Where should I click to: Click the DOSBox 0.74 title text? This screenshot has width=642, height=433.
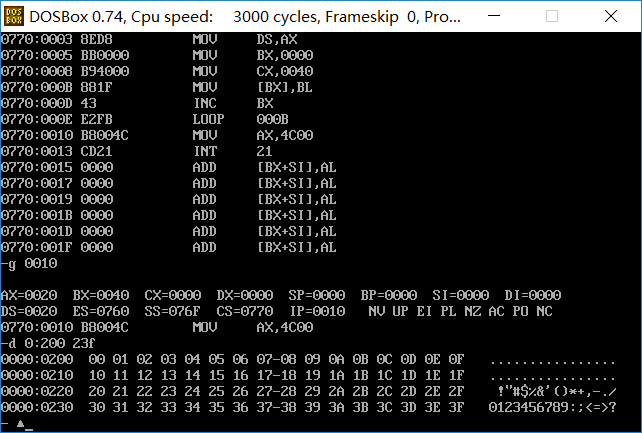(x=244, y=17)
